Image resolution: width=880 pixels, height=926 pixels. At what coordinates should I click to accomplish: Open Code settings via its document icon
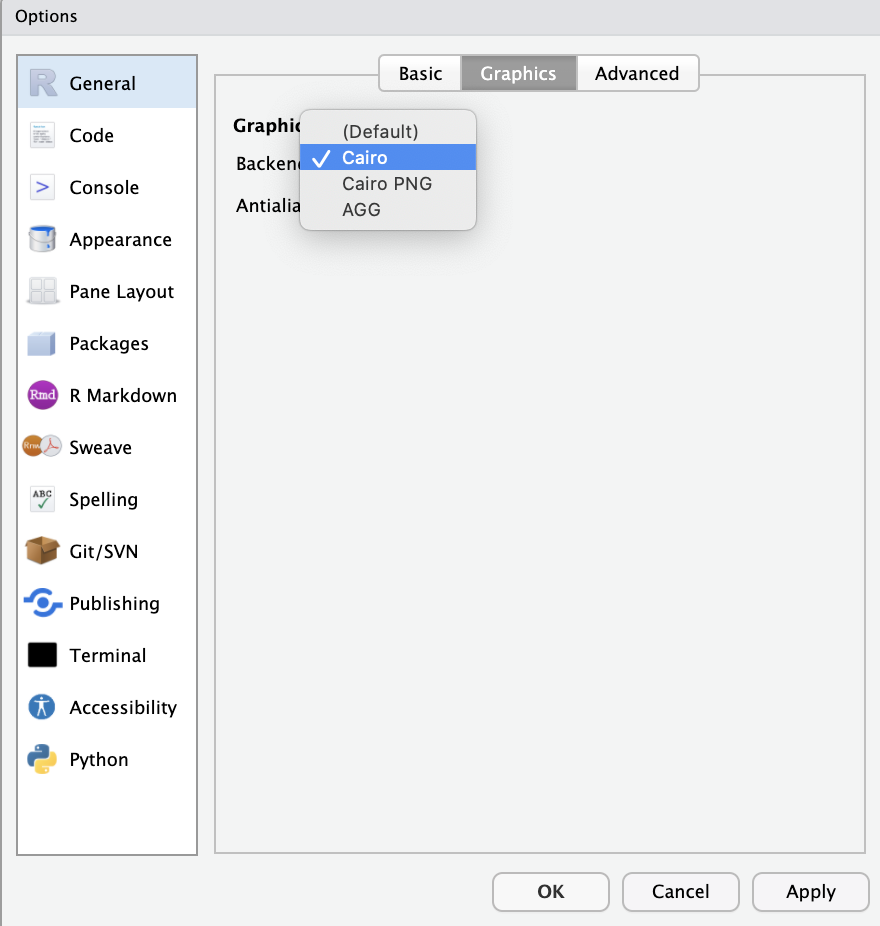pyautogui.click(x=43, y=135)
